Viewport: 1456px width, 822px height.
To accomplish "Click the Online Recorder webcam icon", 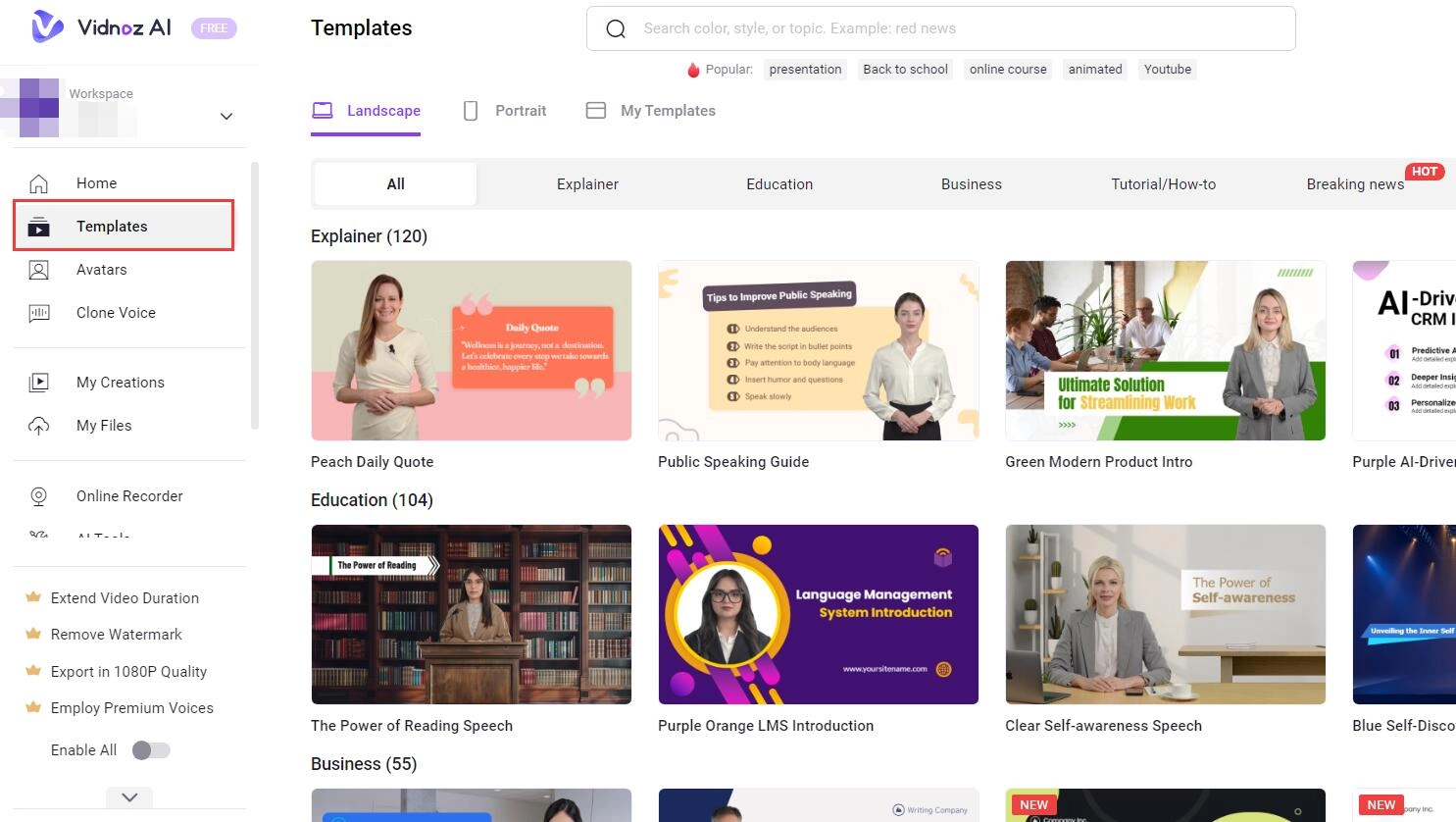I will [x=39, y=496].
